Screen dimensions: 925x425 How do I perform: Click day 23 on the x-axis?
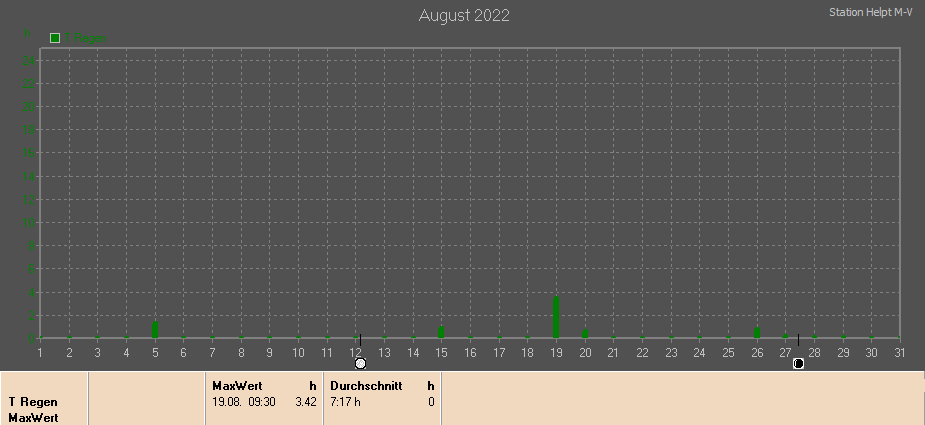(671, 353)
